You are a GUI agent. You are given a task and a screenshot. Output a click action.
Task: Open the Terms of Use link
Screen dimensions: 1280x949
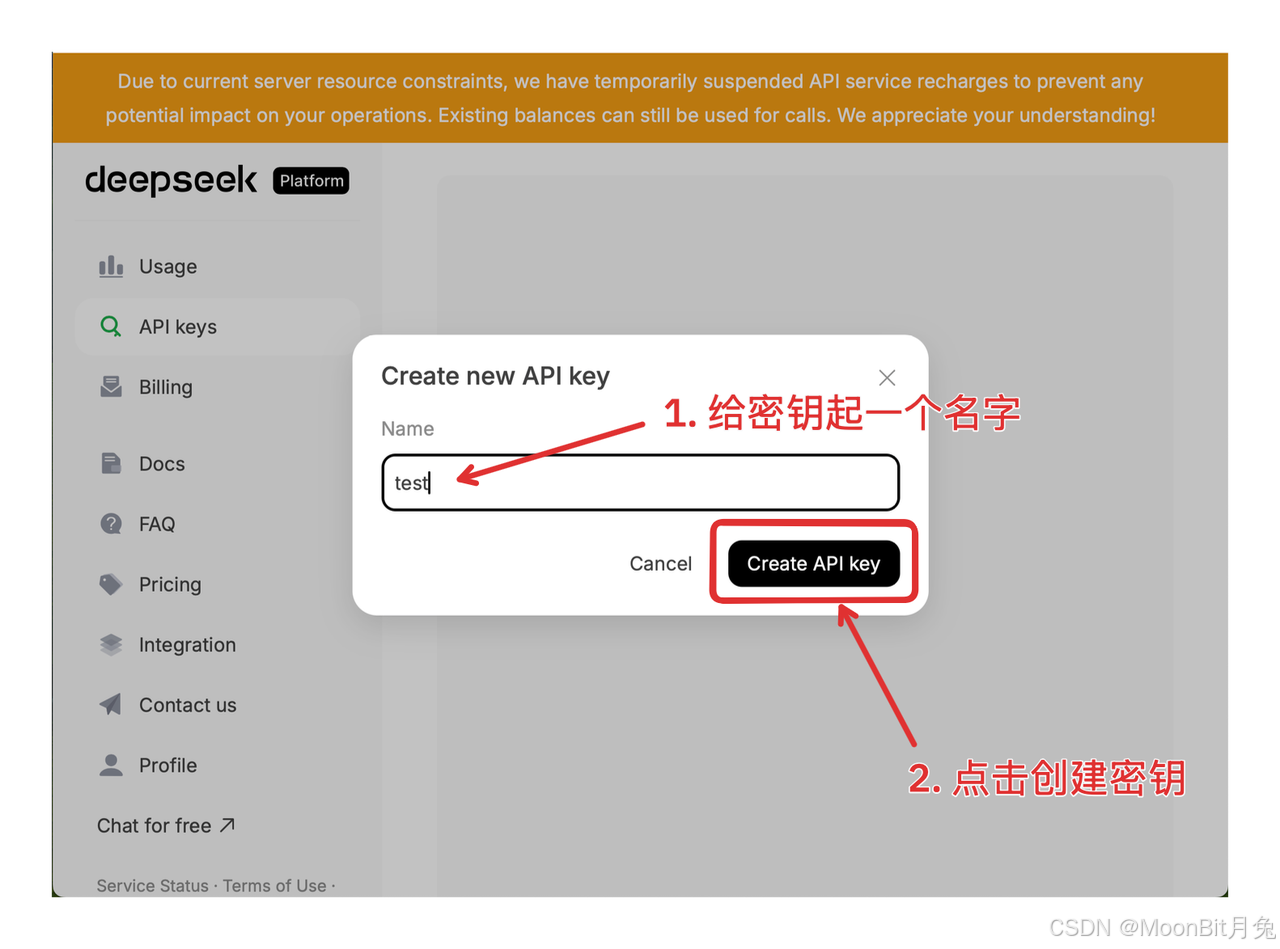pos(275,885)
